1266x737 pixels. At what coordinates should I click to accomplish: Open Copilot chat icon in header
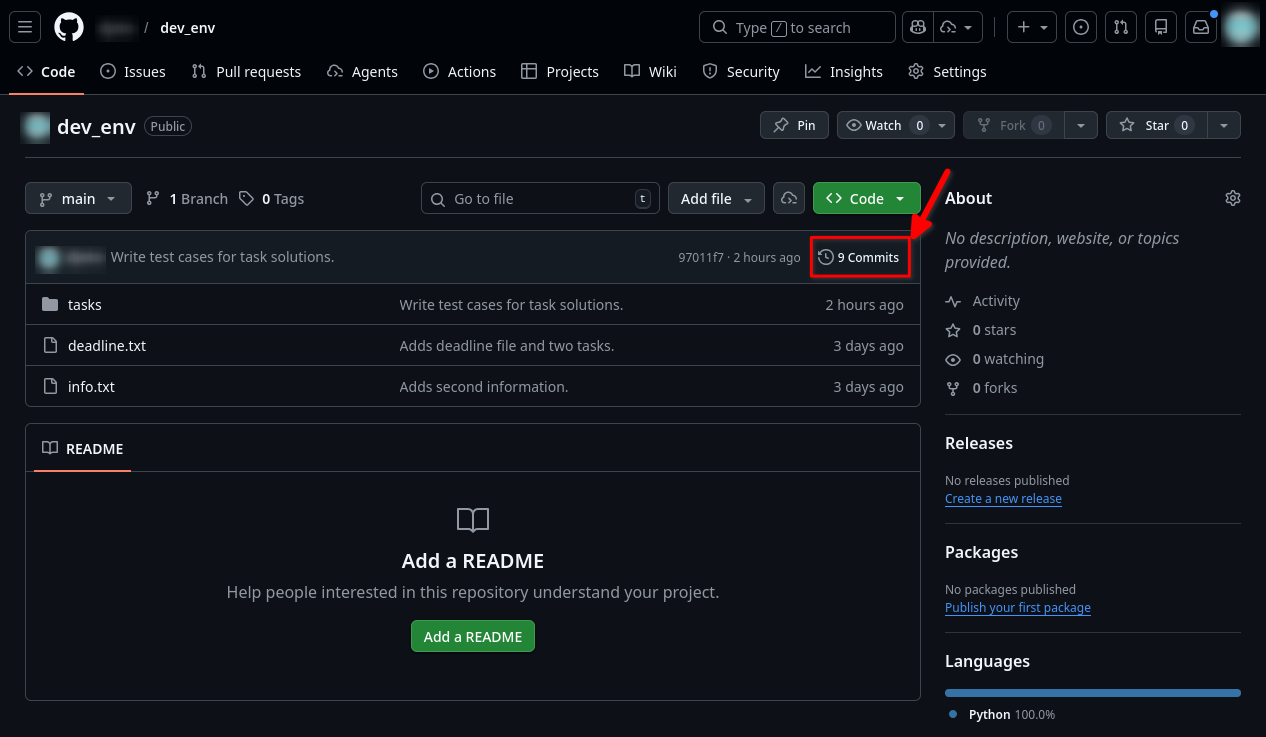click(x=917, y=27)
